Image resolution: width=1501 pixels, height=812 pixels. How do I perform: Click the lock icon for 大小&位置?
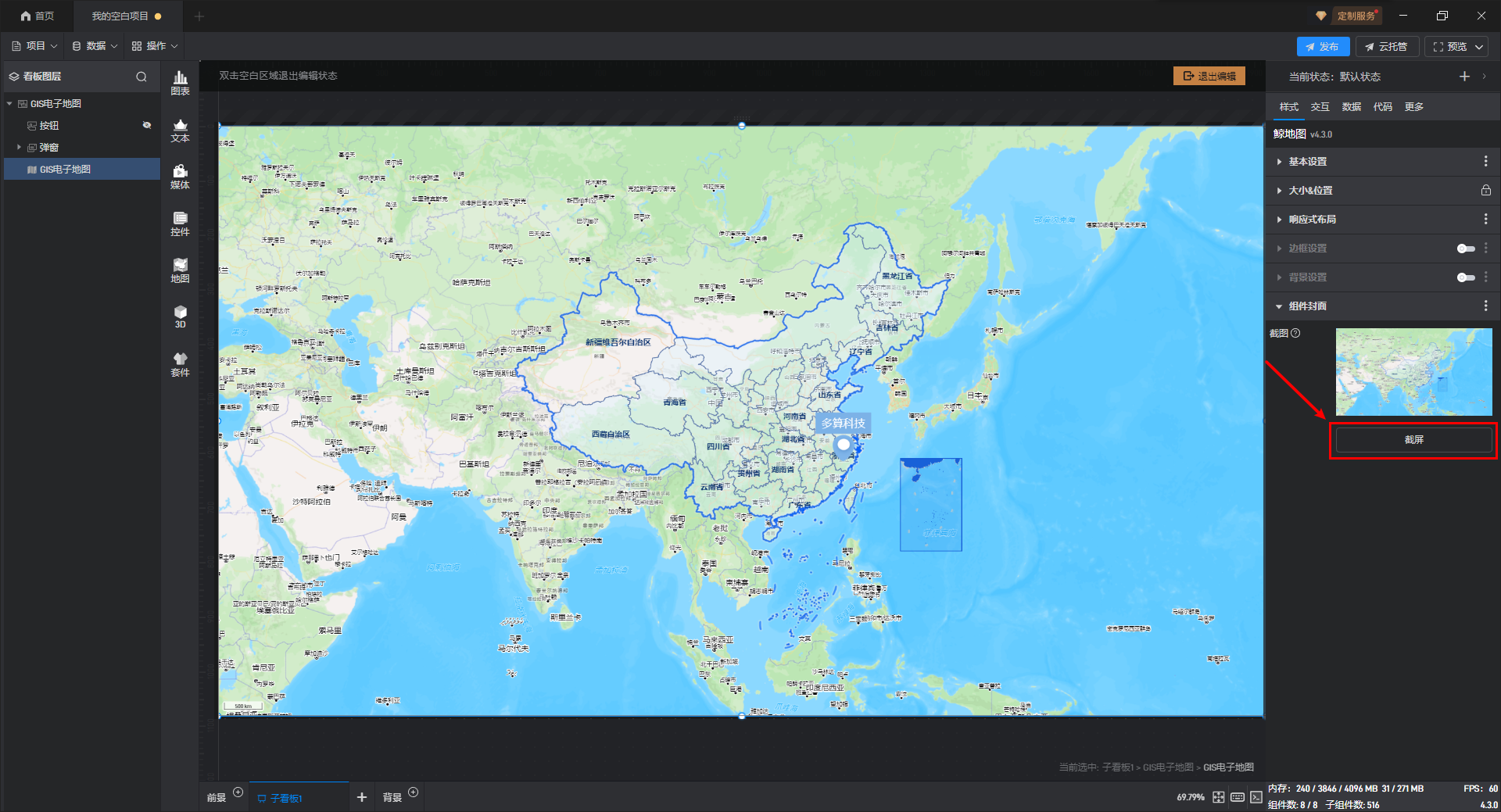click(x=1485, y=190)
